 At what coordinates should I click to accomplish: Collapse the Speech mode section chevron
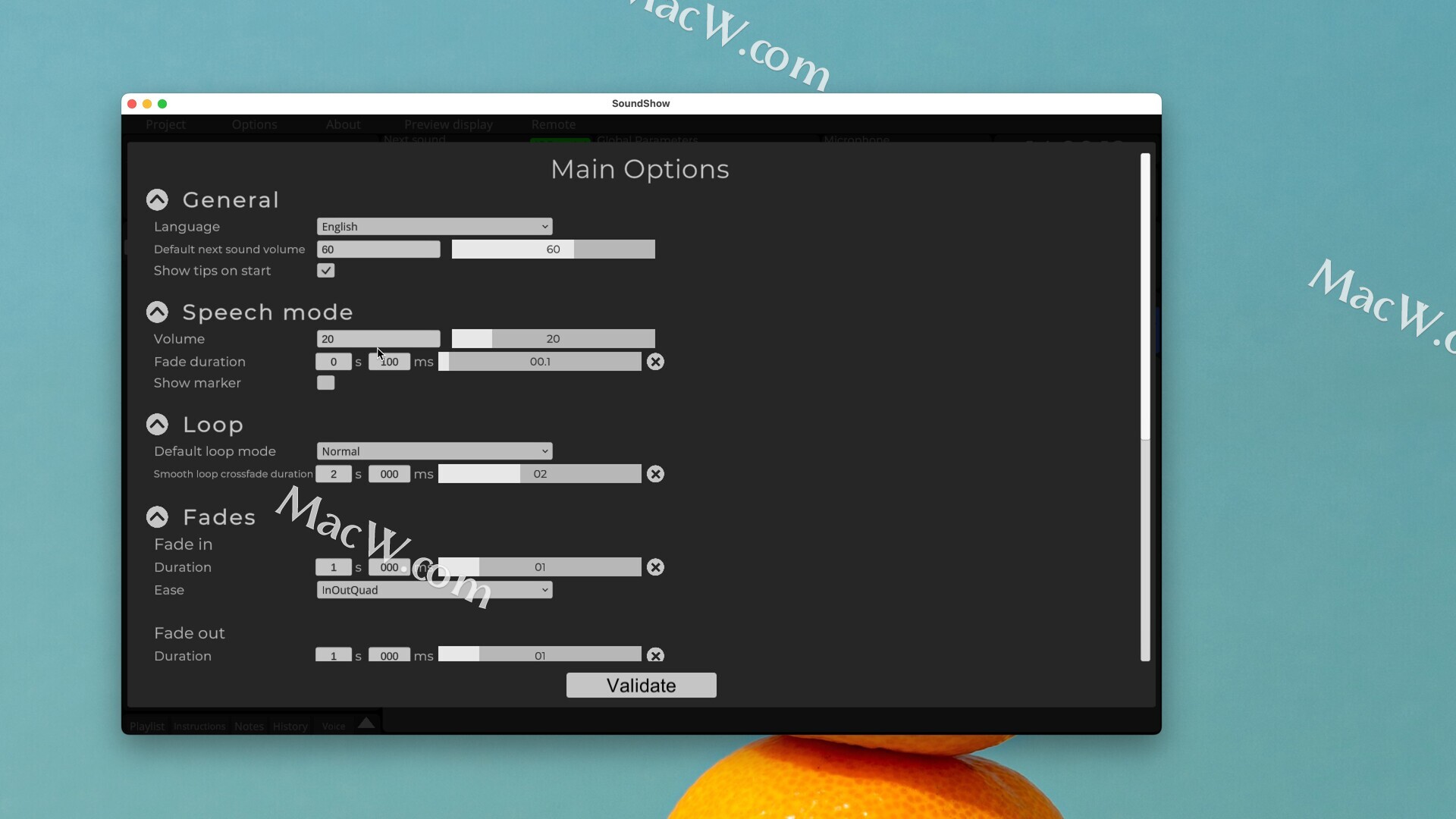[157, 312]
